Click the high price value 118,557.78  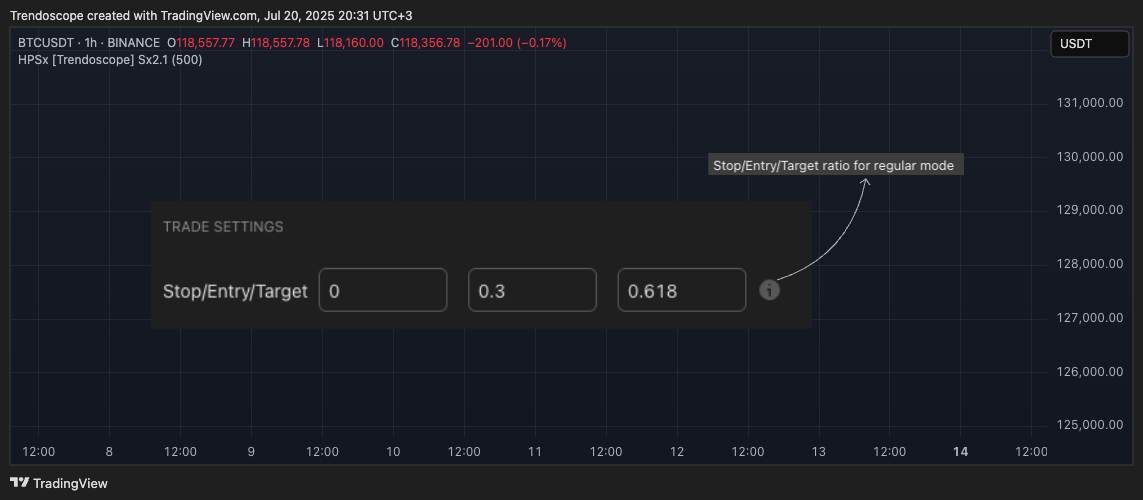coord(281,43)
